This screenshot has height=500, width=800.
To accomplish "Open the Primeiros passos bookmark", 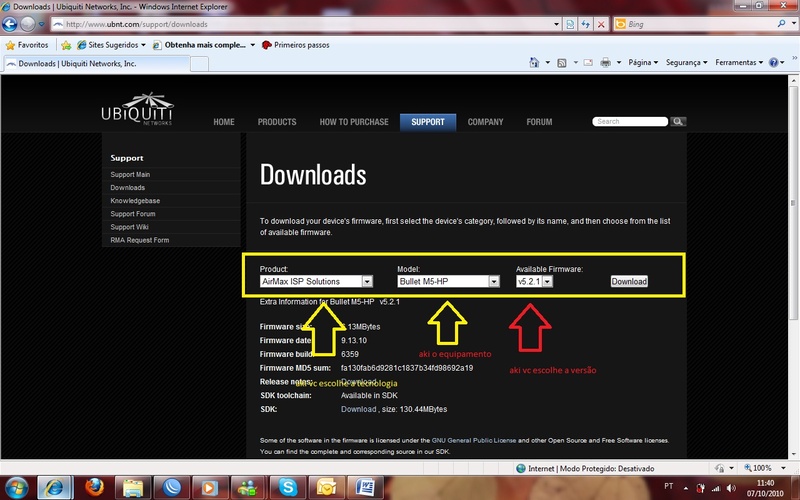I will pos(295,45).
